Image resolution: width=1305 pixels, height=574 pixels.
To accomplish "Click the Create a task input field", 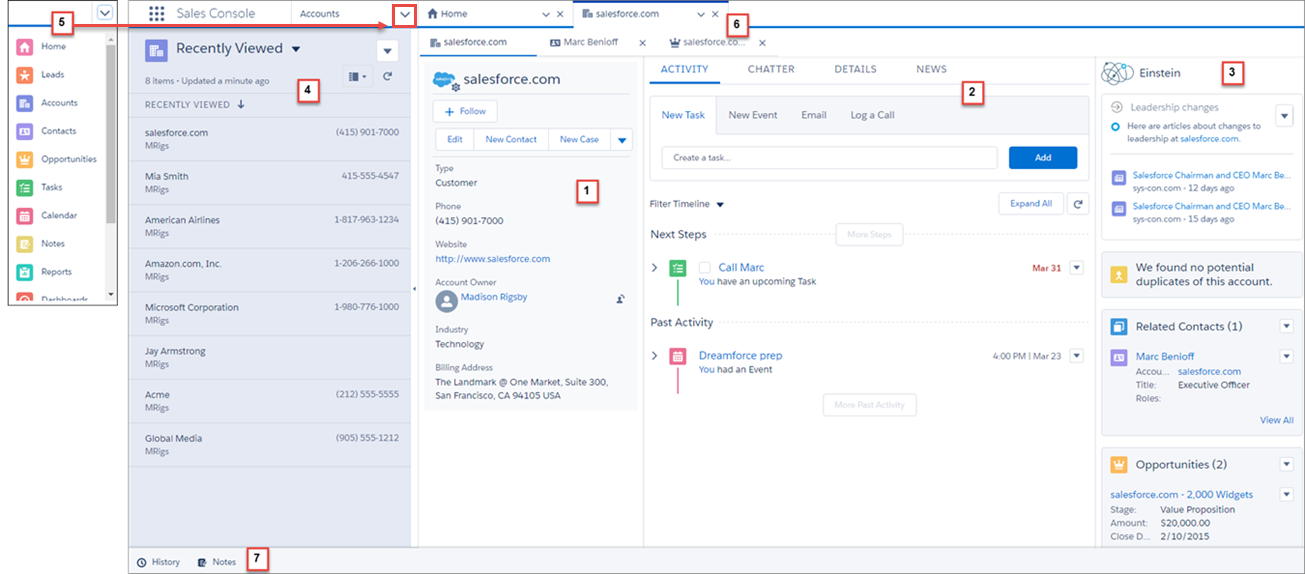I will point(829,158).
